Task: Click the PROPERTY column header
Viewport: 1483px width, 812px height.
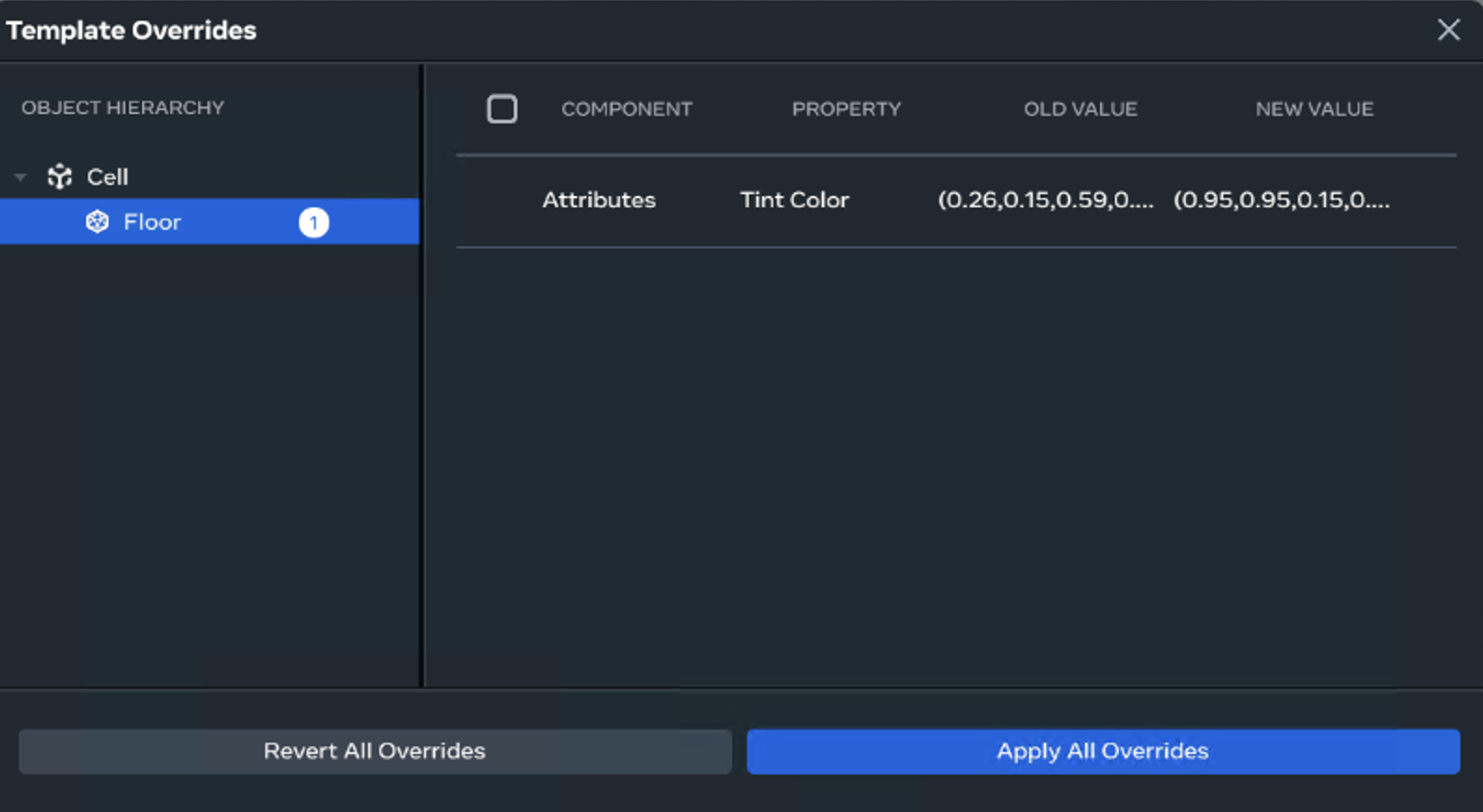Action: (846, 109)
